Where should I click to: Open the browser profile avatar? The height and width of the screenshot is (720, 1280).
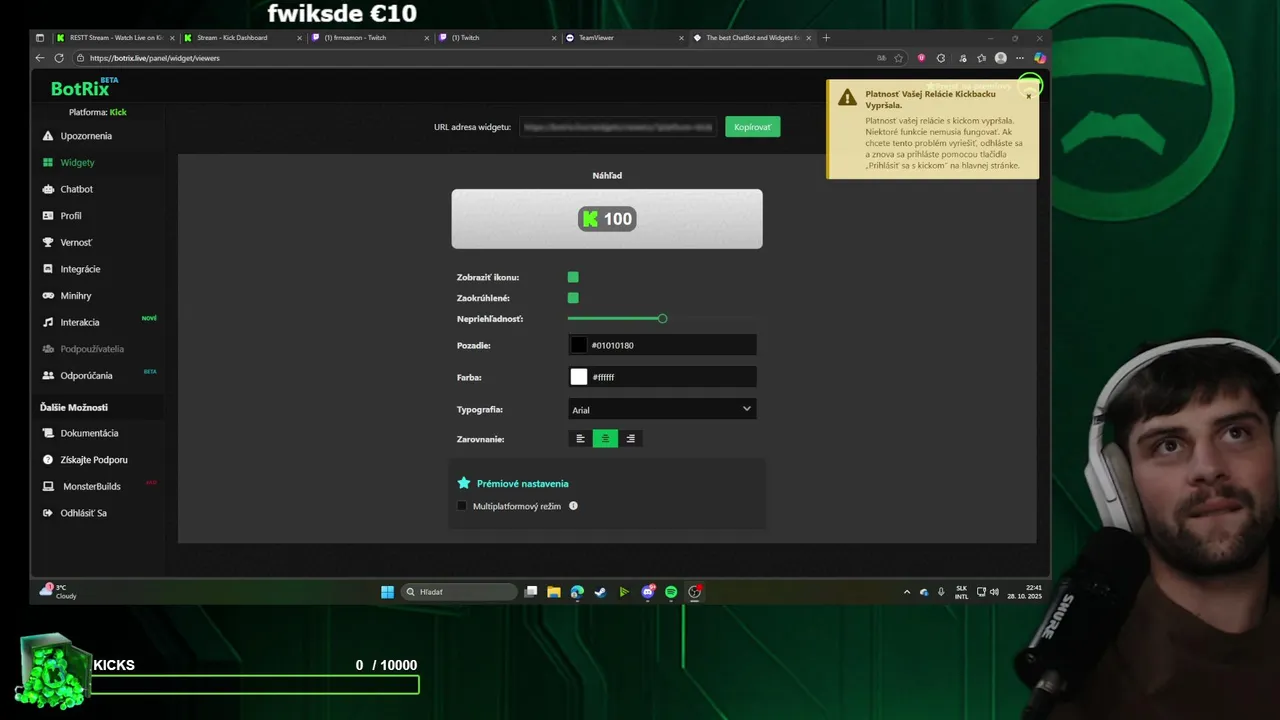[1001, 58]
